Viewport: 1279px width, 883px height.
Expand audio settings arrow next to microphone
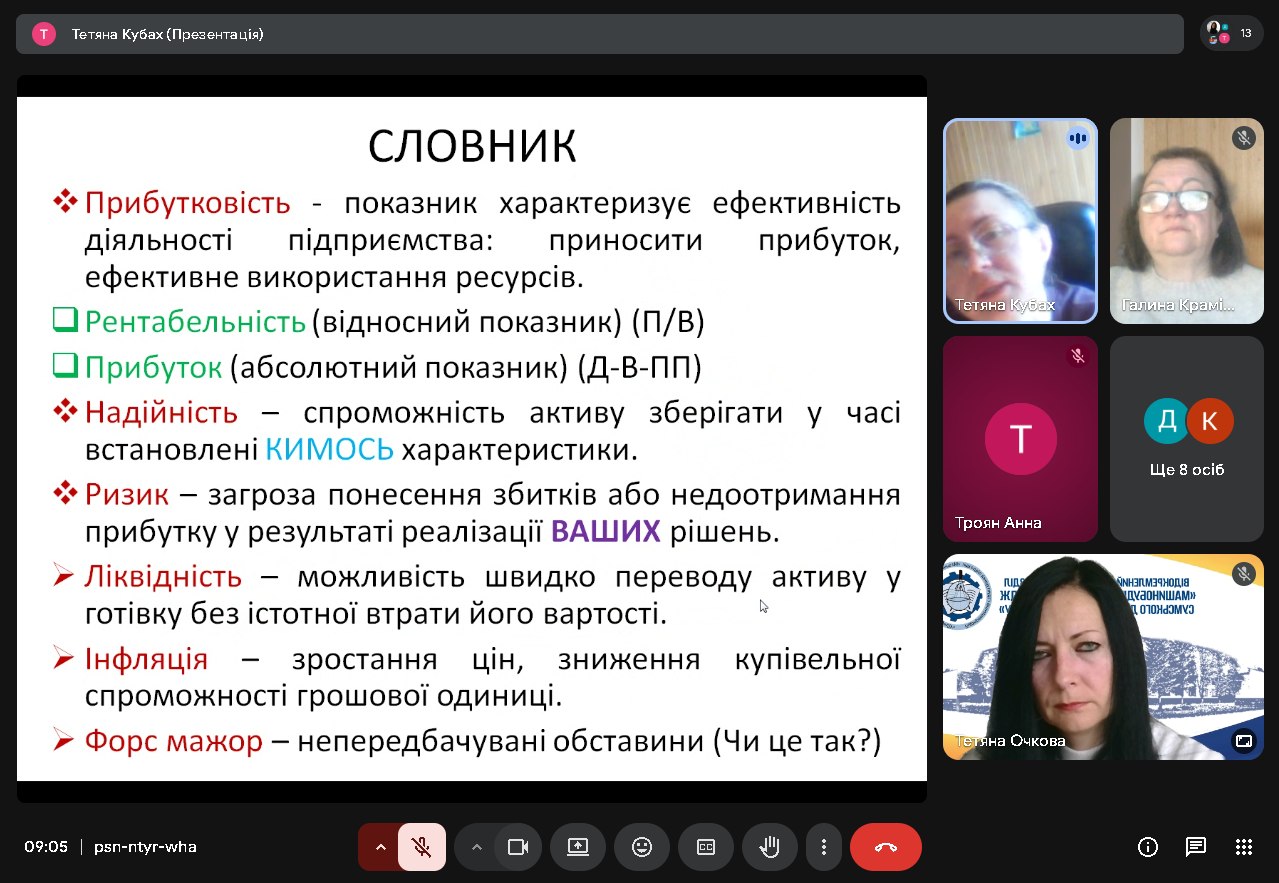tap(380, 847)
